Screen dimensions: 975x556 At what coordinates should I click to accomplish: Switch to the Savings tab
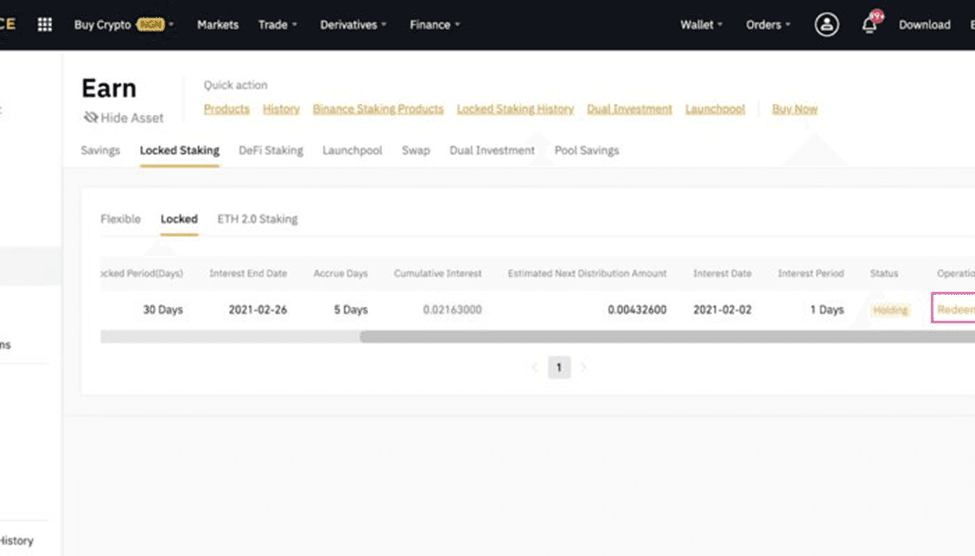point(100,151)
